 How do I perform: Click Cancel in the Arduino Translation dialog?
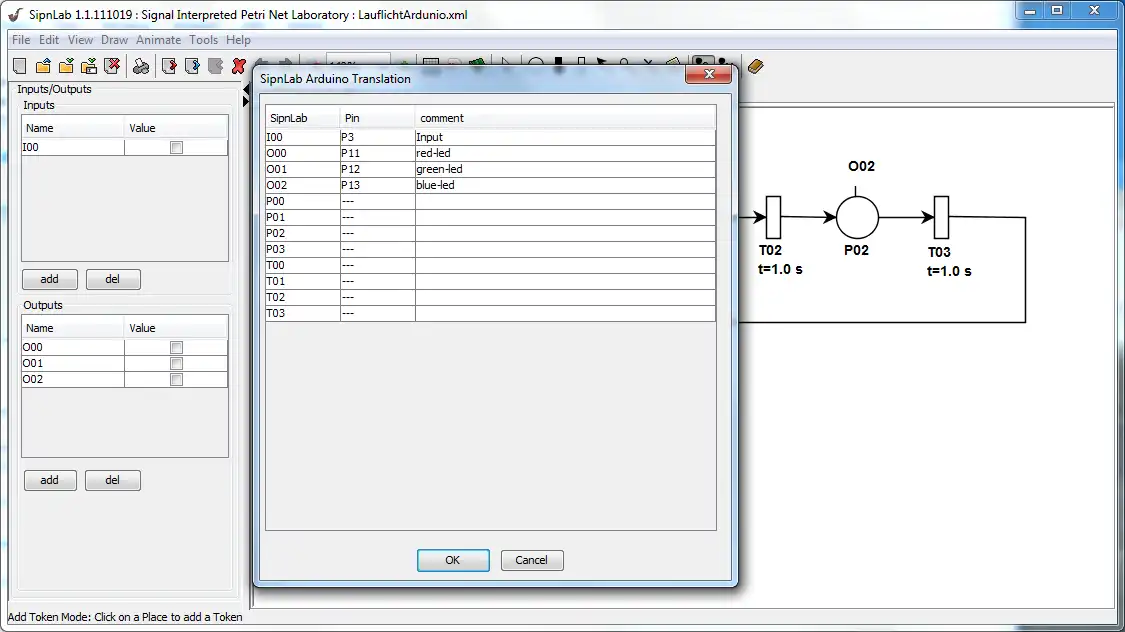pyautogui.click(x=532, y=560)
